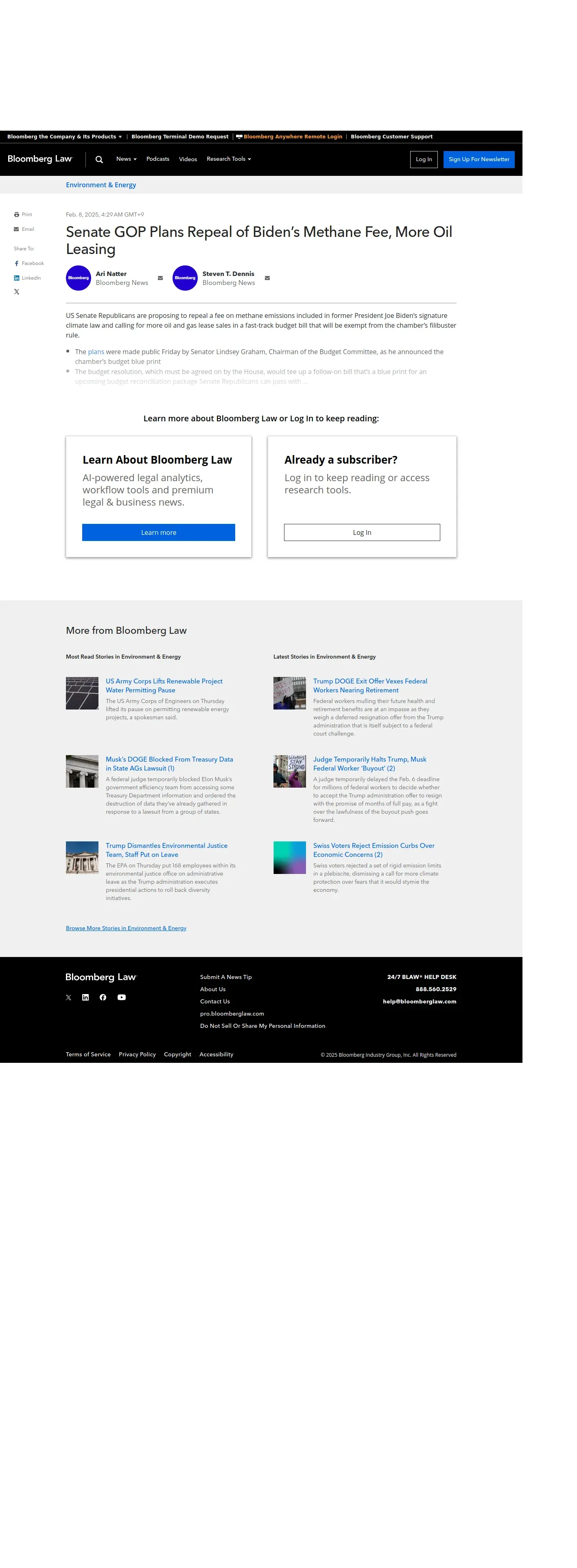Click the Treasury columns story thumbnail
577x1568 pixels.
tap(82, 771)
